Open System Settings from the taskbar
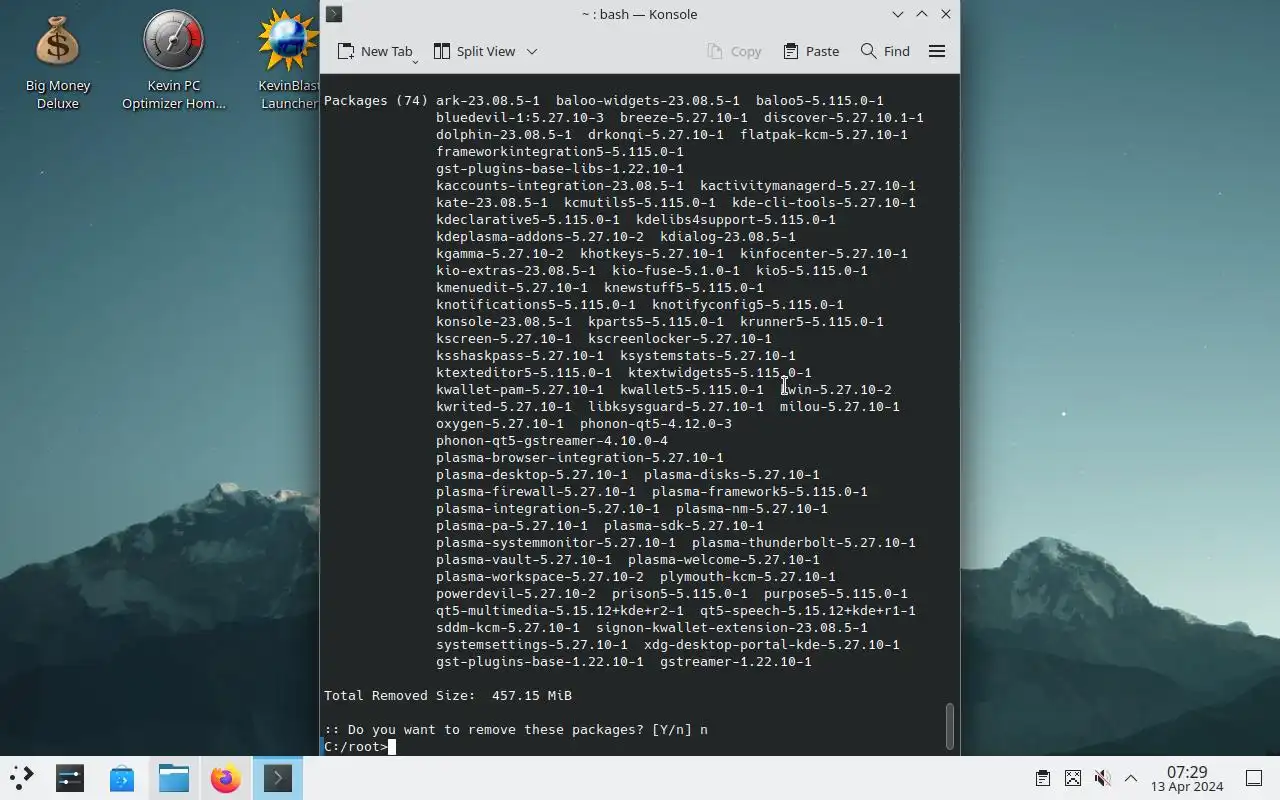Screen dimensions: 1280x800 tap(70, 778)
